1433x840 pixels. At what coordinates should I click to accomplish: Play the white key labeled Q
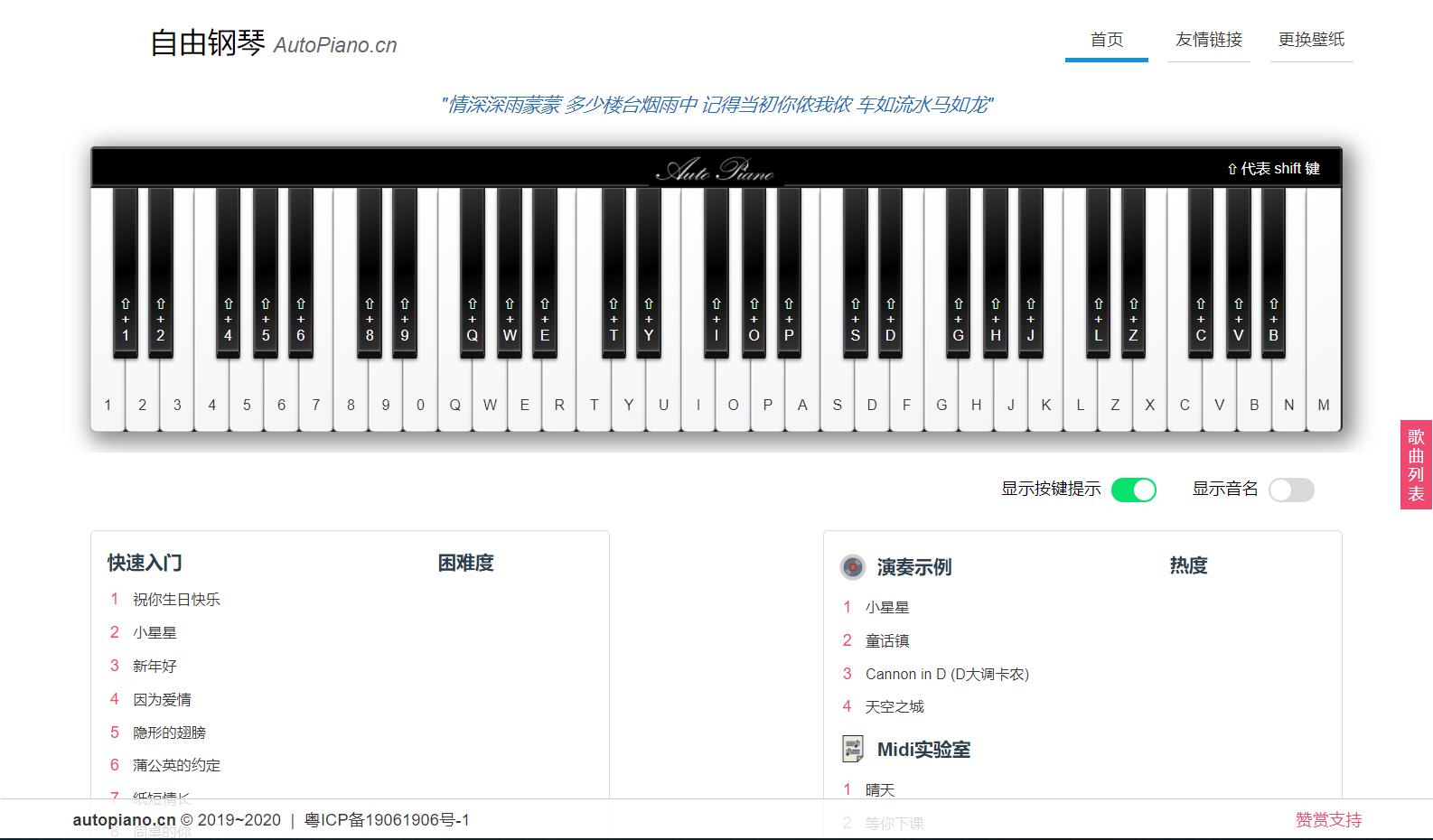(455, 397)
